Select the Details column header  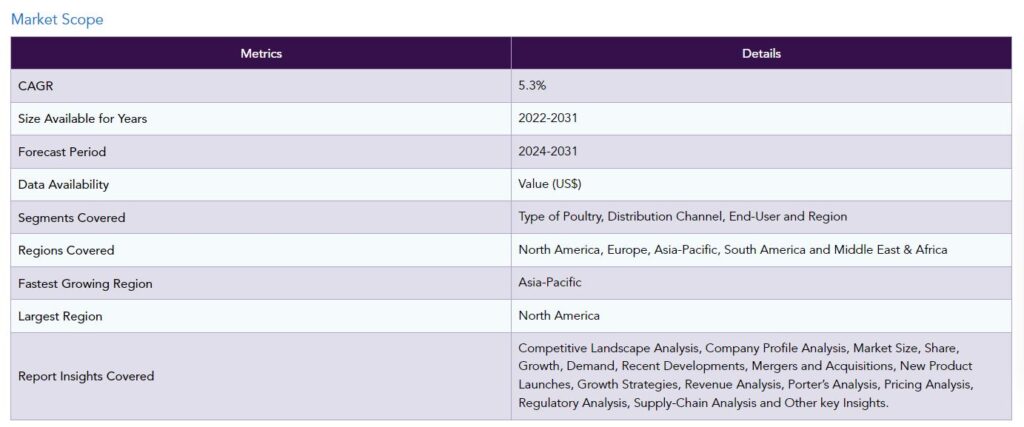(x=761, y=54)
